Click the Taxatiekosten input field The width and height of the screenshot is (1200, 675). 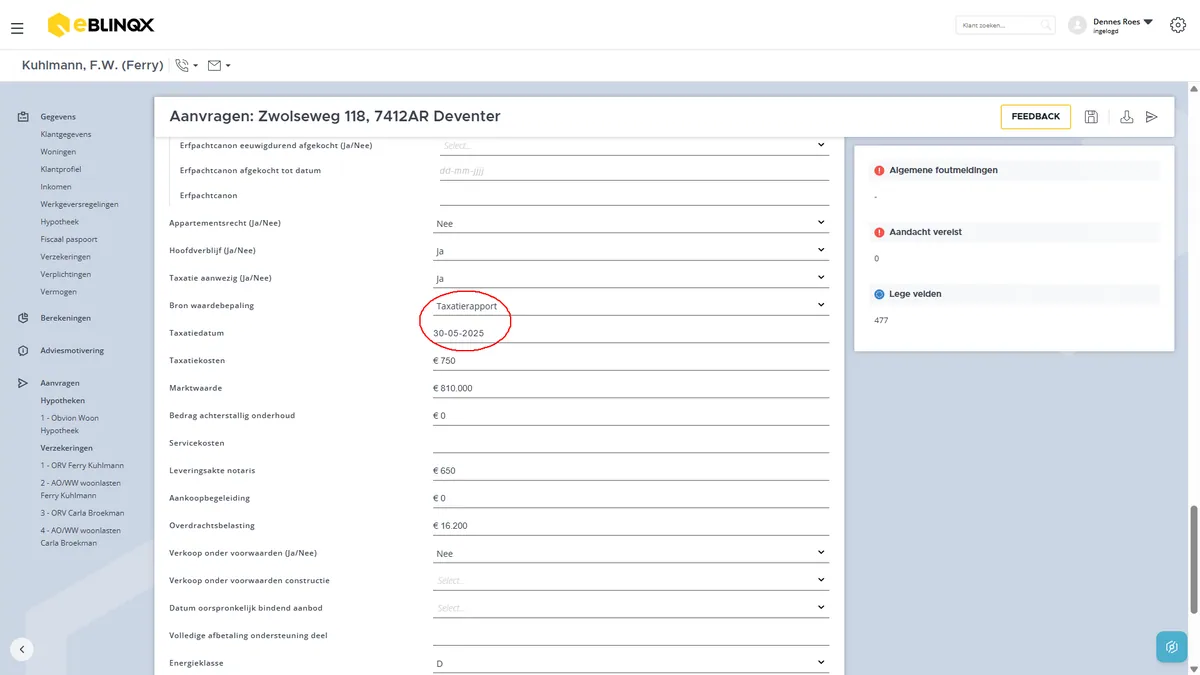[631, 360]
